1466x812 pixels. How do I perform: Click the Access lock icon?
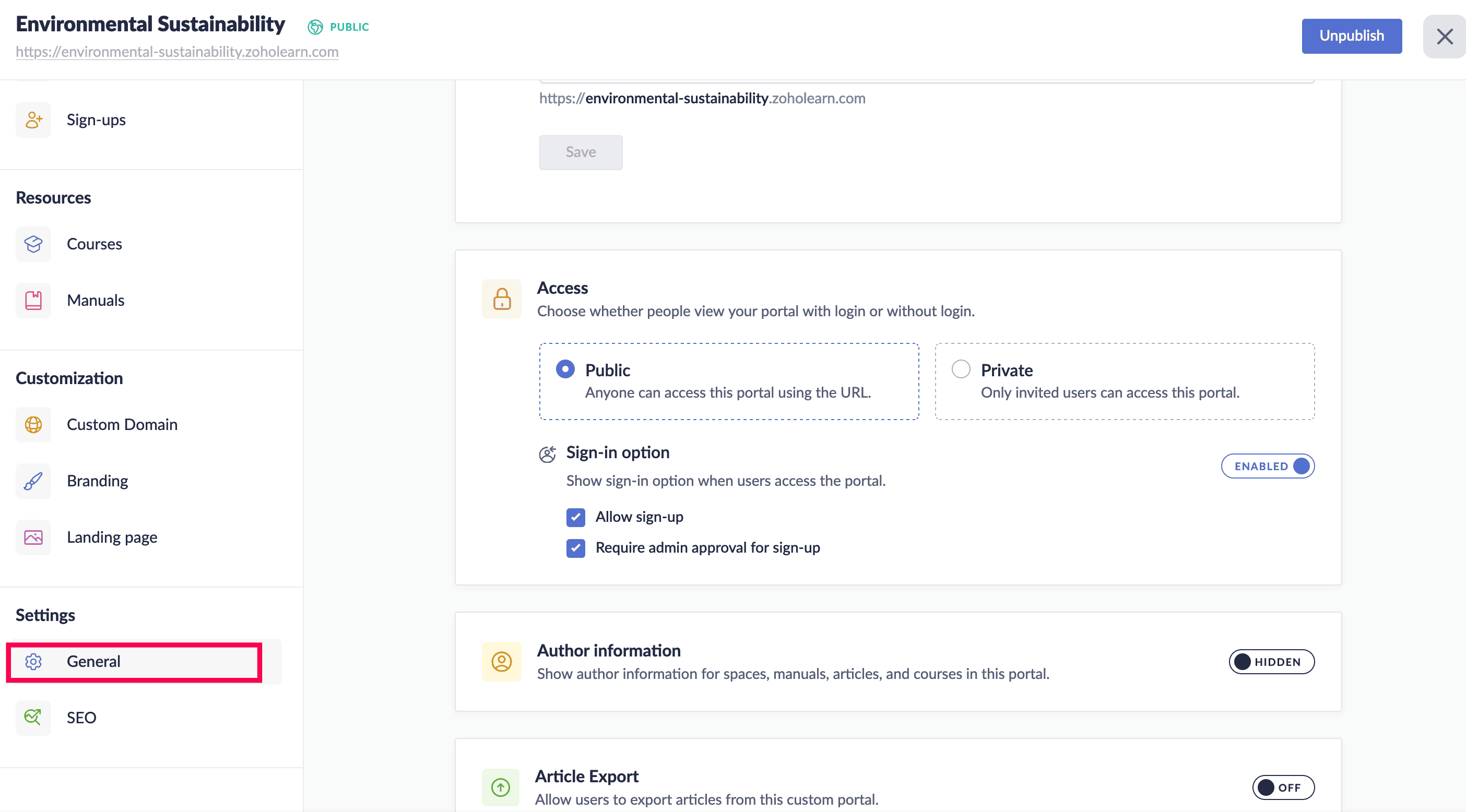click(501, 298)
